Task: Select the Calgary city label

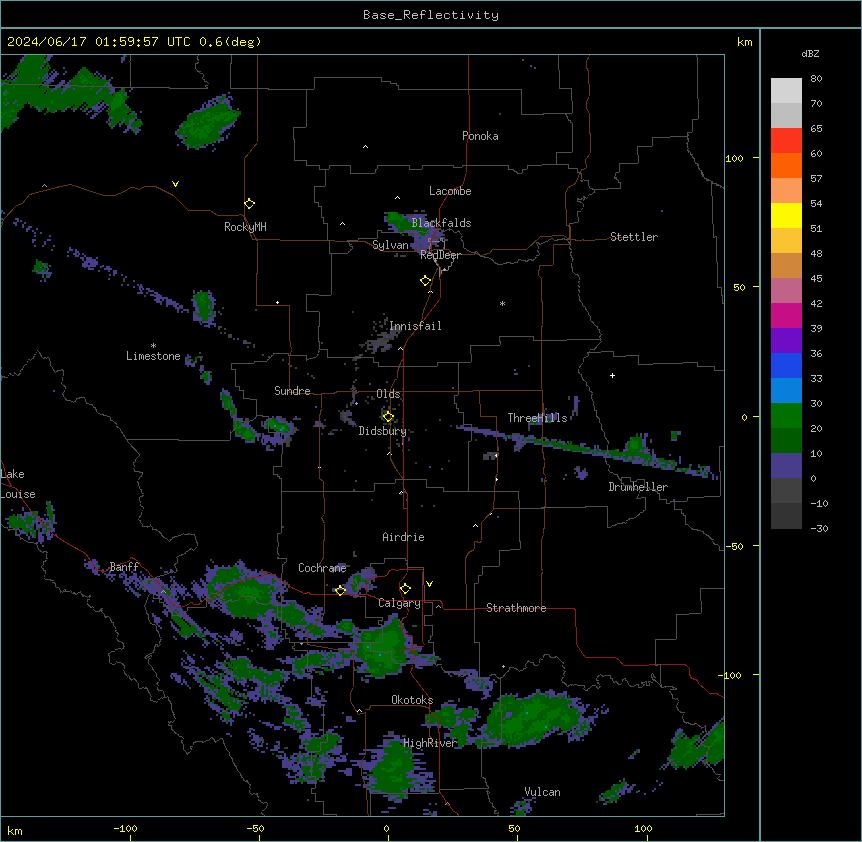Action: pyautogui.click(x=399, y=603)
